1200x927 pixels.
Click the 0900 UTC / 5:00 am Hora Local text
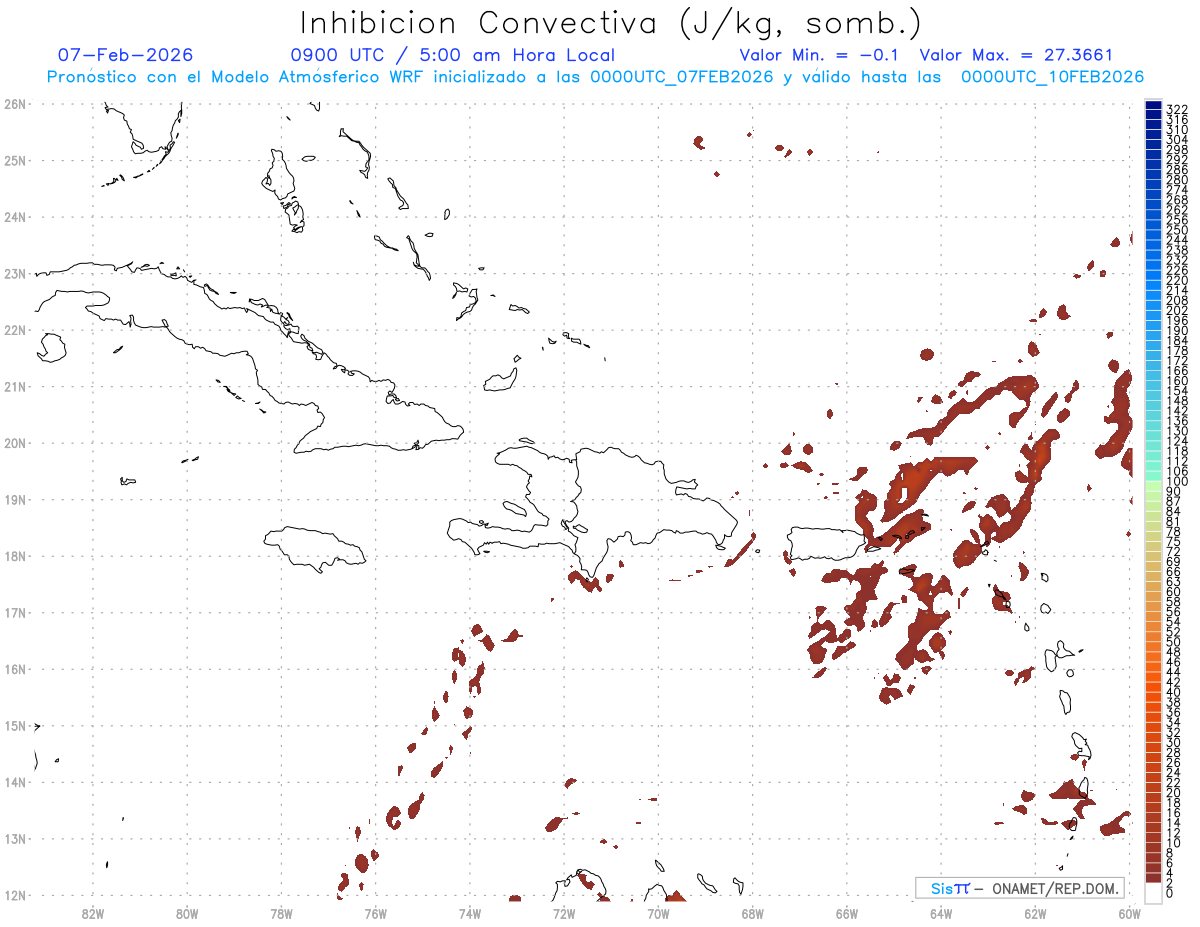tap(452, 55)
